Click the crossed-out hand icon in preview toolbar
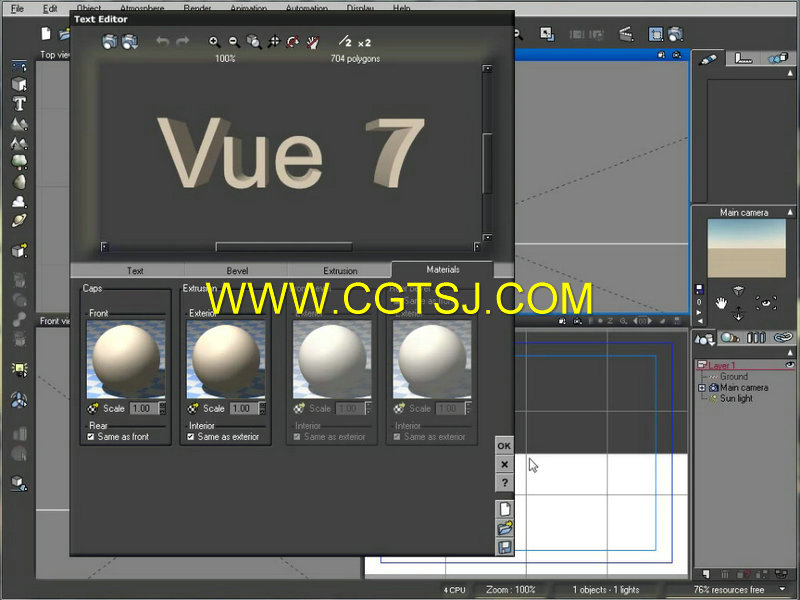Viewport: 800px width, 600px height. click(312, 42)
